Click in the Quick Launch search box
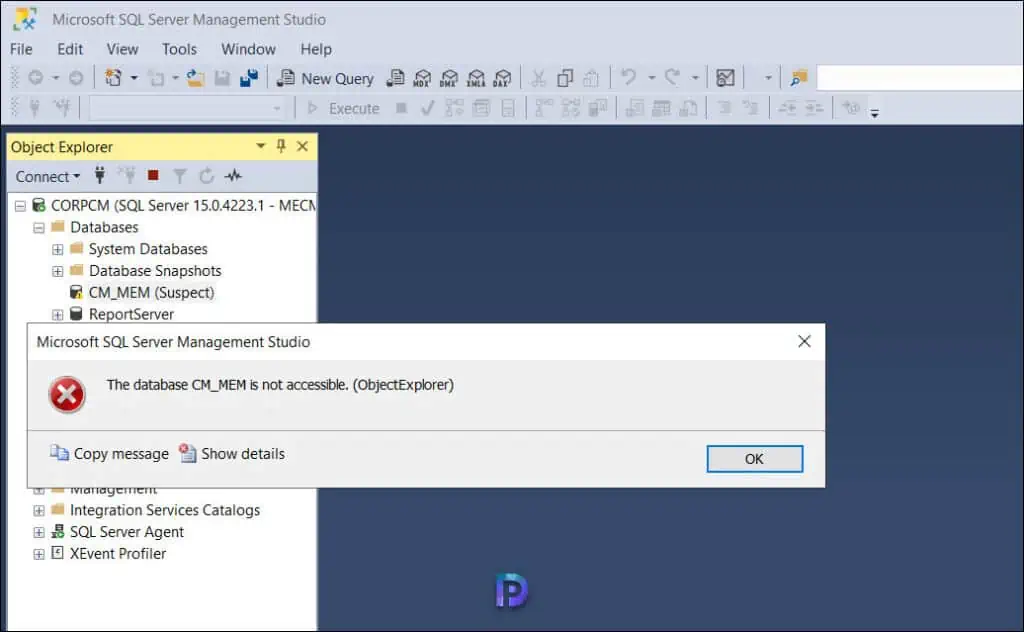Viewport: 1024px width, 632px height. [920, 78]
